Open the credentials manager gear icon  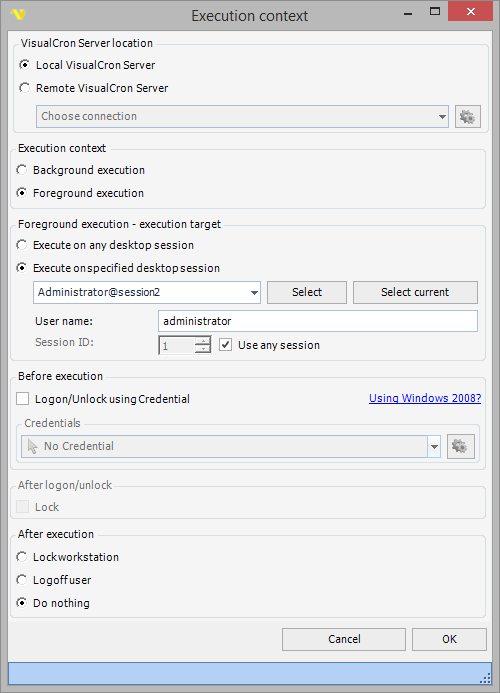460,446
